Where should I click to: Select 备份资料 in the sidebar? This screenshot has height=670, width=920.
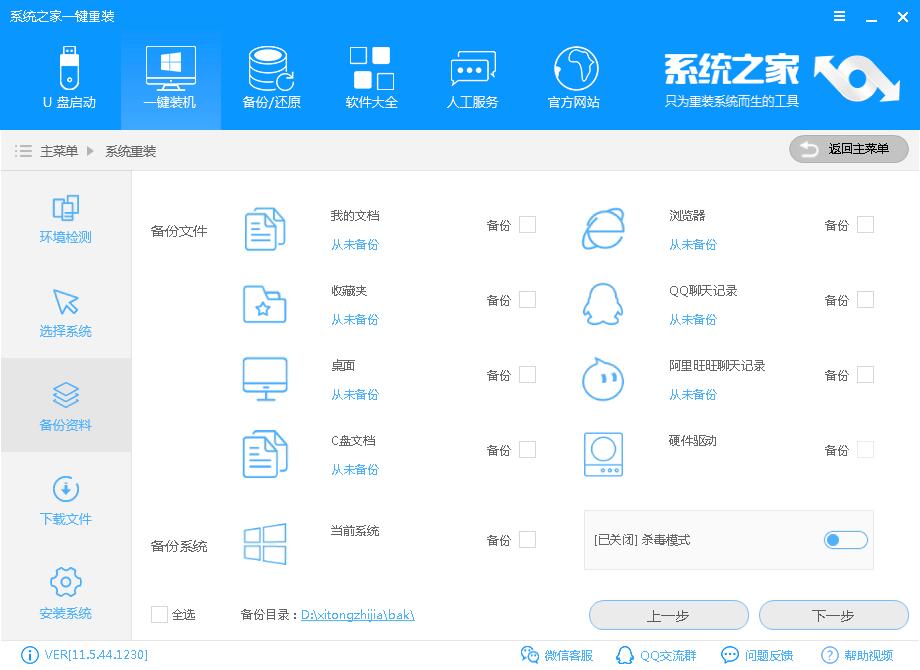(64, 405)
